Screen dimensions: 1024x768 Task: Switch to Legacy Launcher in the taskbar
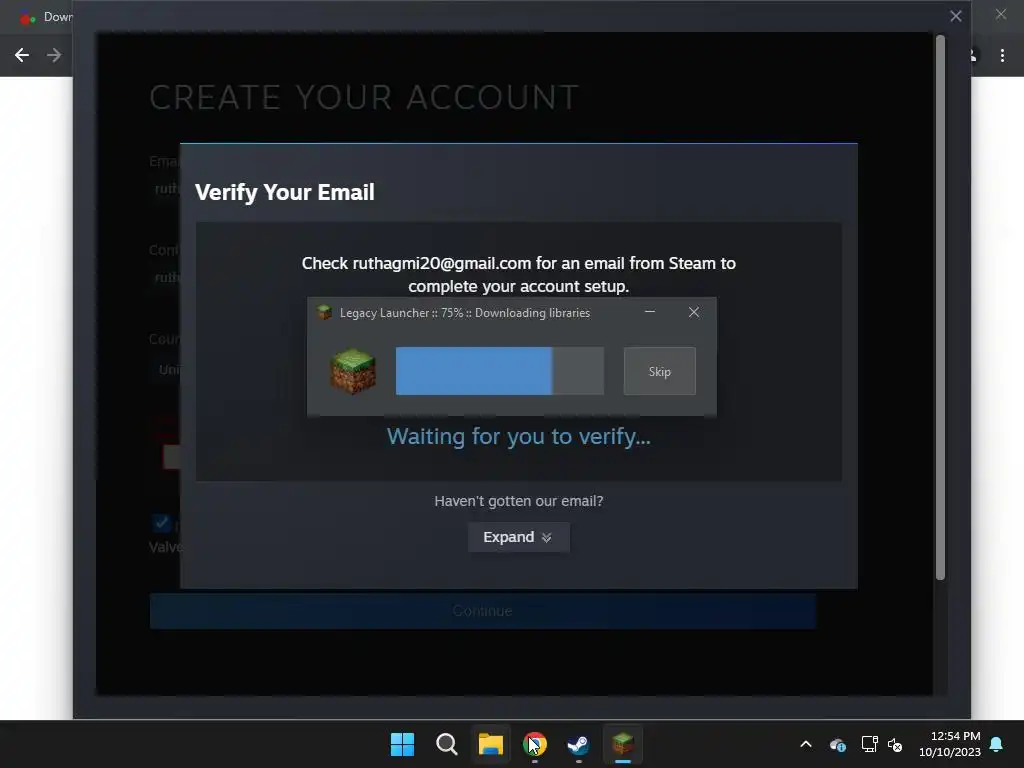pyautogui.click(x=622, y=744)
